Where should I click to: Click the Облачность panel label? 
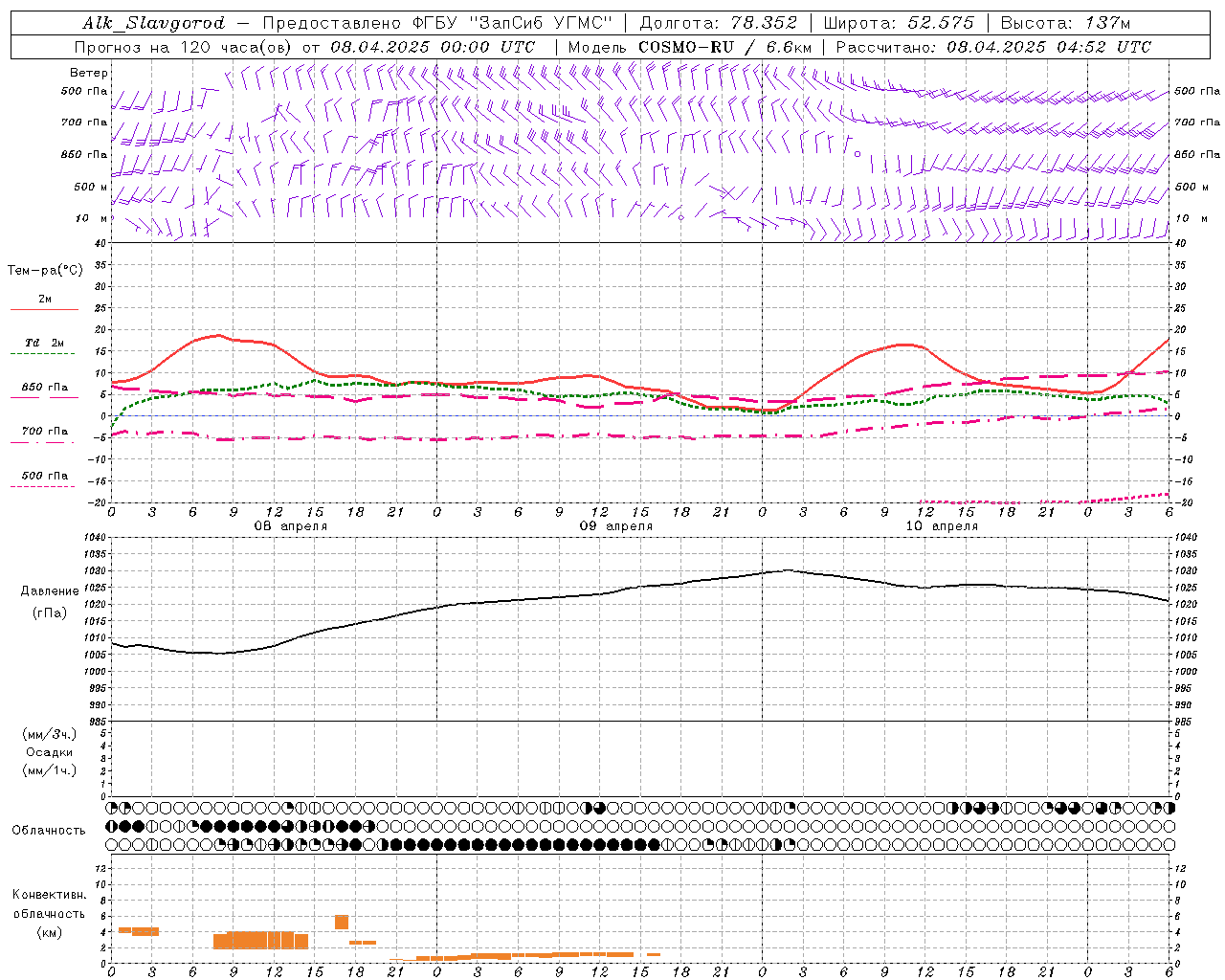tap(49, 831)
